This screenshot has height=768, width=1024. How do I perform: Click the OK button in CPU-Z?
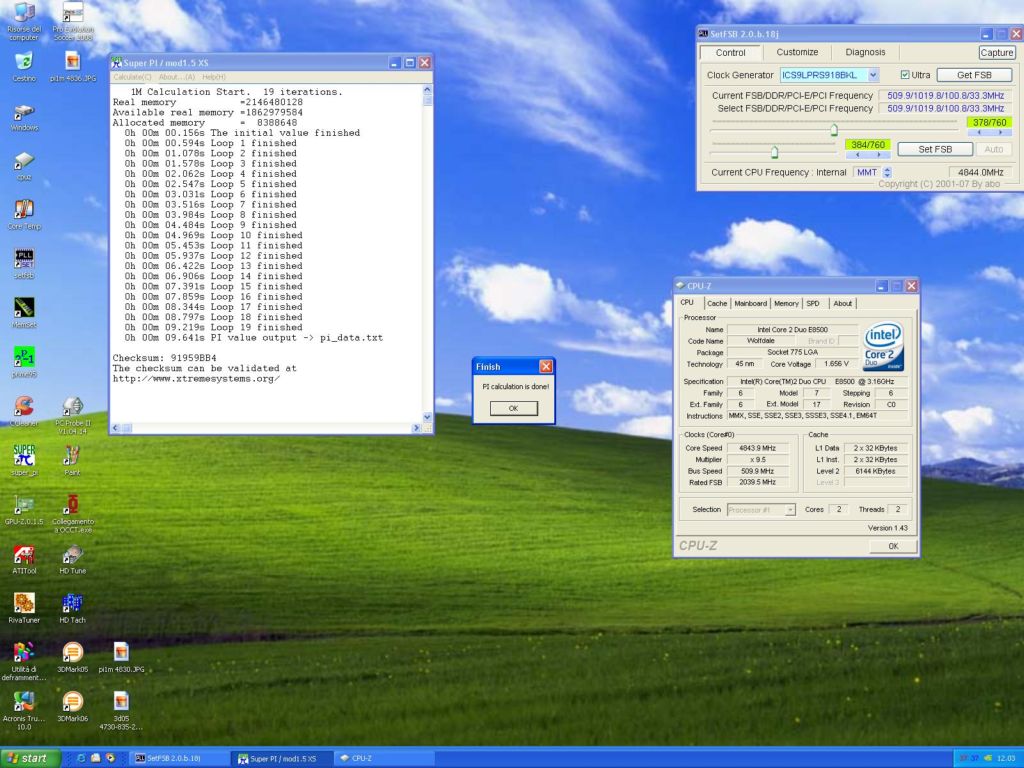pyautogui.click(x=893, y=546)
